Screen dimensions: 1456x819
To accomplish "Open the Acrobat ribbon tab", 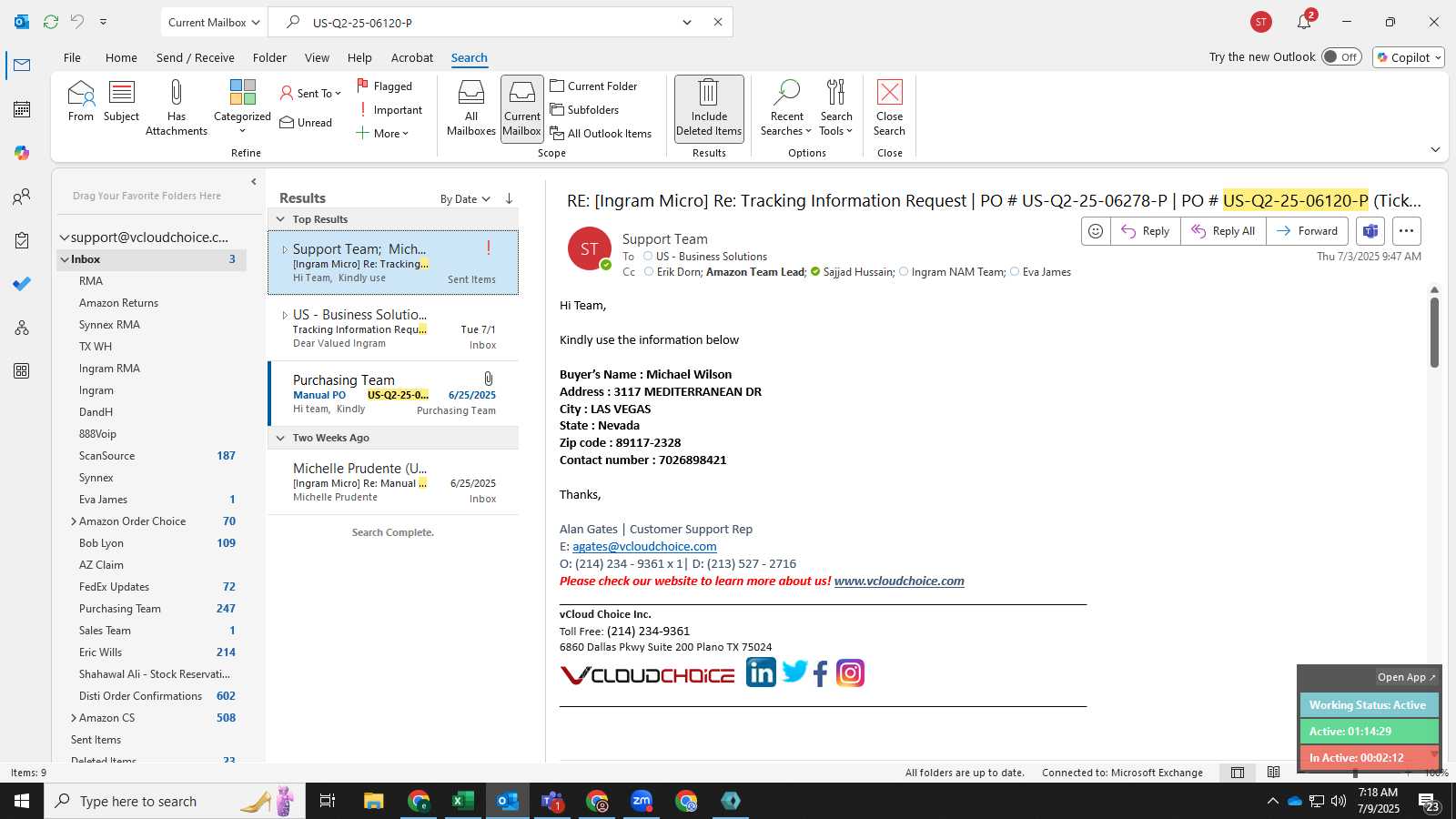I will tap(412, 57).
